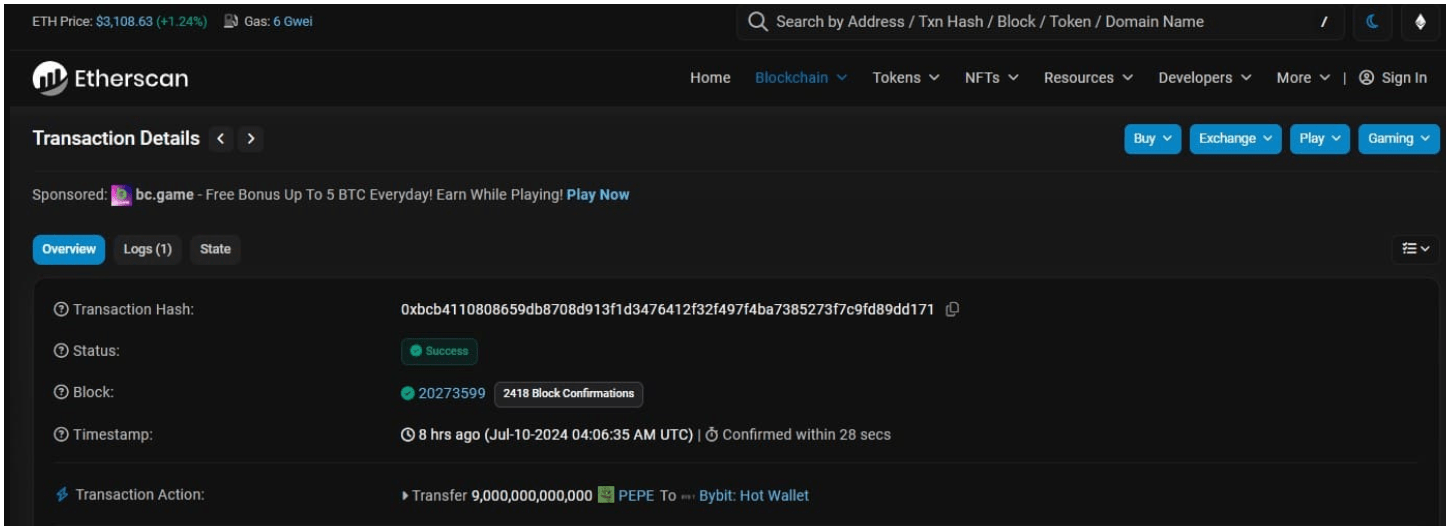Open the Play dropdown
Image resolution: width=1450 pixels, height=530 pixels.
1320,139
